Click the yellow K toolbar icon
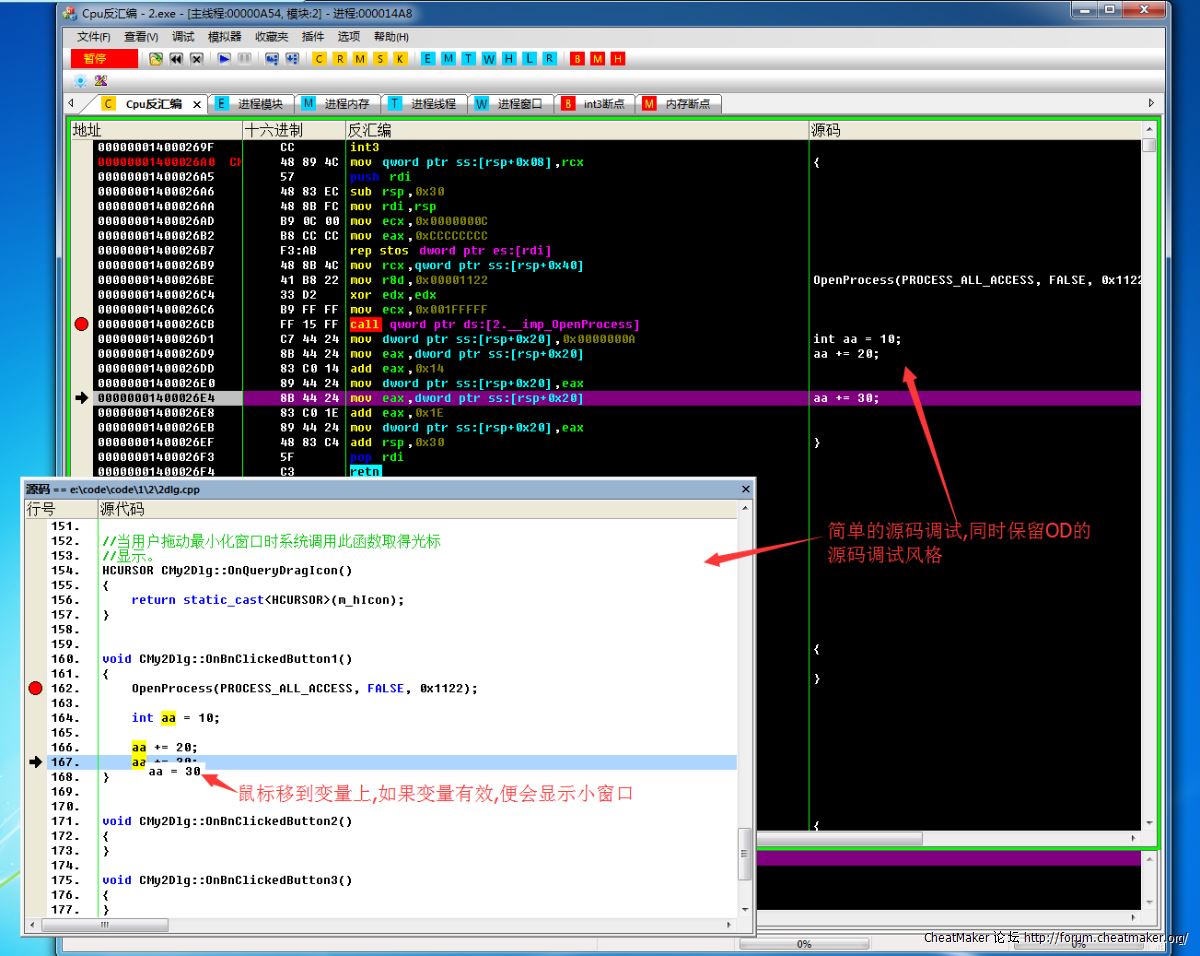Screen dimensions: 1200x956 click(400, 59)
